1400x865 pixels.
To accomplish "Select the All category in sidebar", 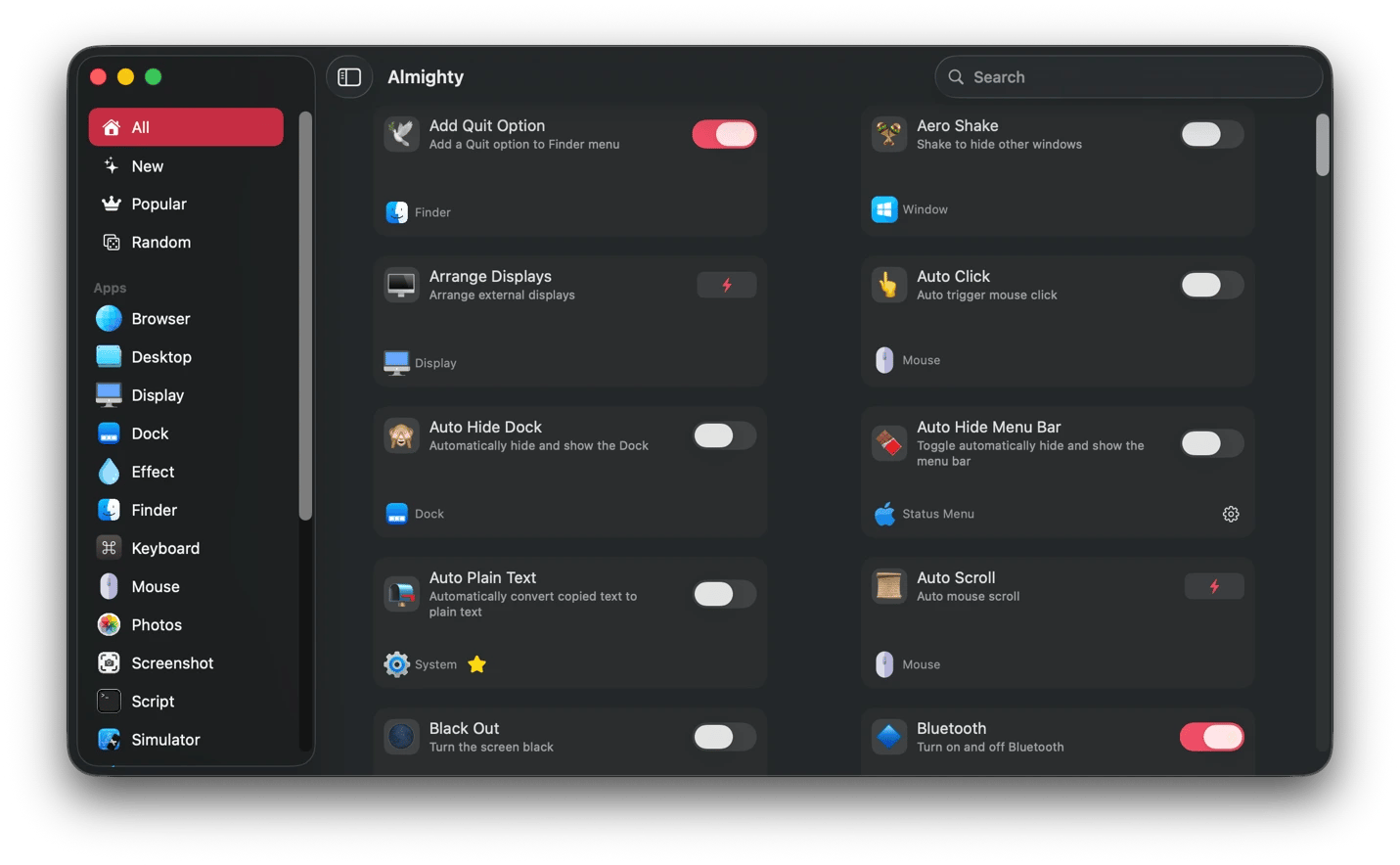I will pyautogui.click(x=186, y=127).
